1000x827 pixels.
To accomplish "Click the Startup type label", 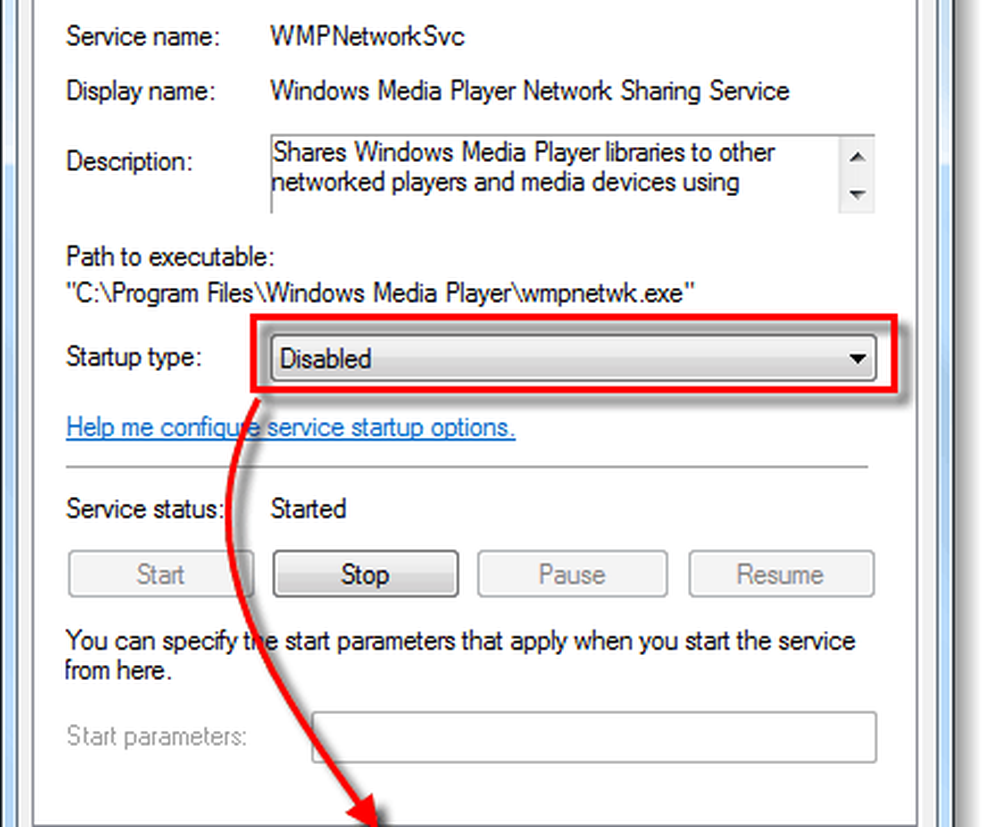I will coord(134,357).
